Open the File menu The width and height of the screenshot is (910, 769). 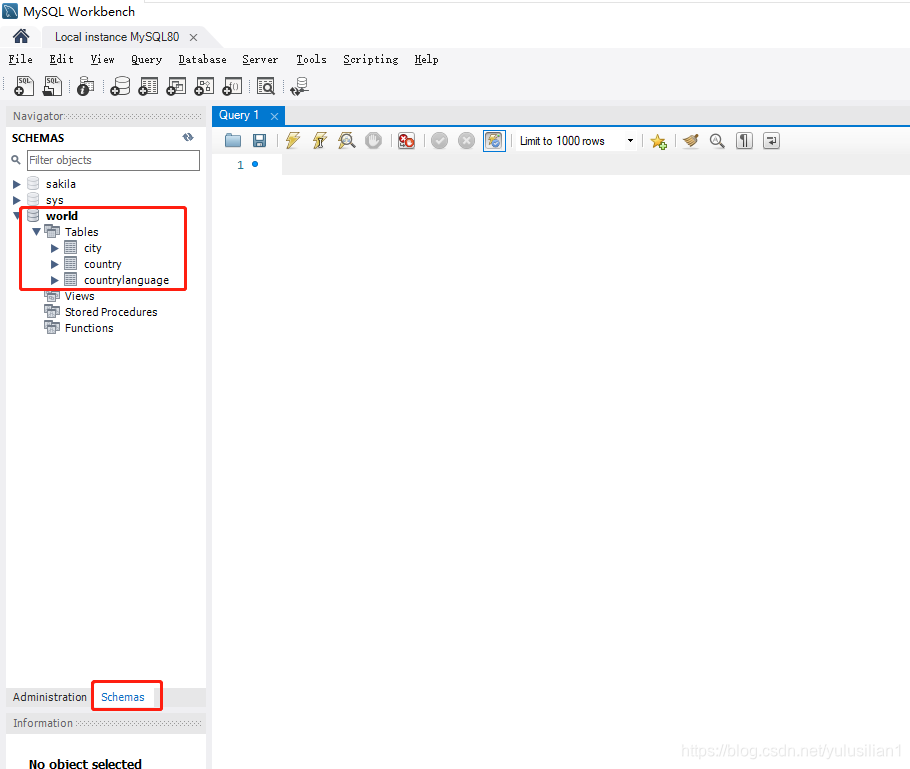[x=20, y=59]
